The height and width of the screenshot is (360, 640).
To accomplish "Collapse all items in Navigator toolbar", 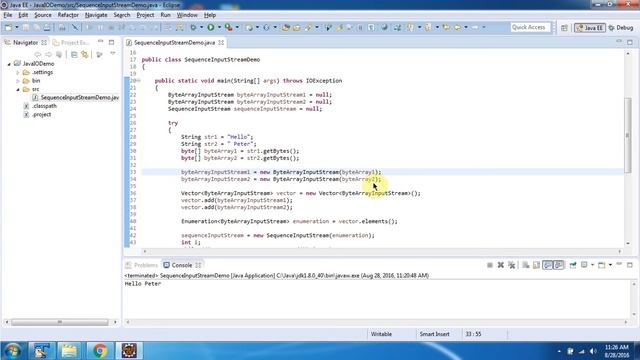I will tap(74, 54).
